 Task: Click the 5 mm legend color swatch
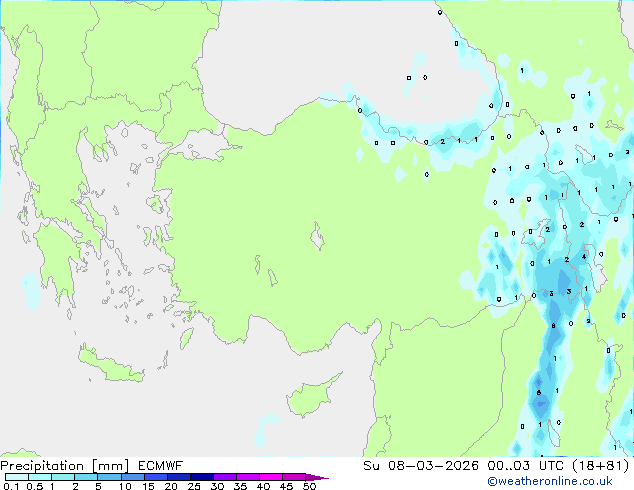point(109,477)
